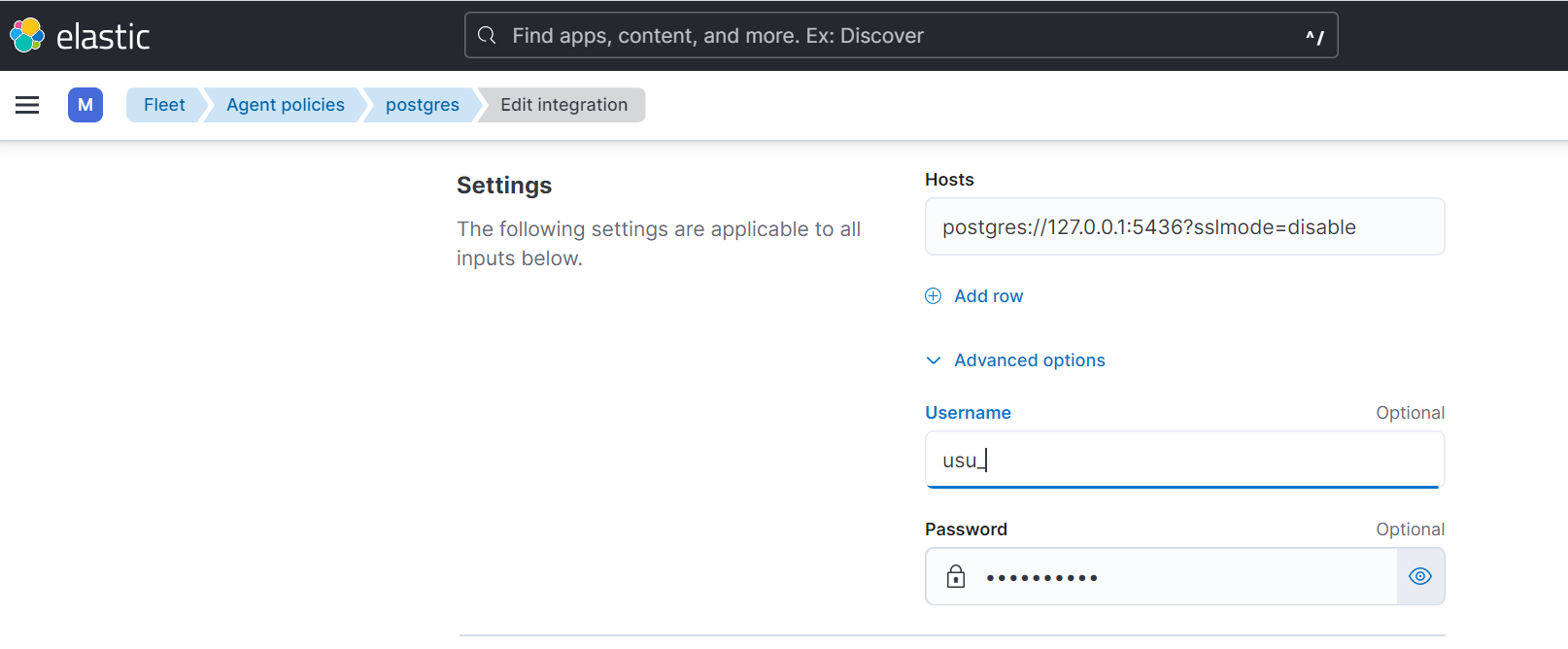The height and width of the screenshot is (649, 1568).
Task: Click the Password dots input field
Action: (1185, 577)
